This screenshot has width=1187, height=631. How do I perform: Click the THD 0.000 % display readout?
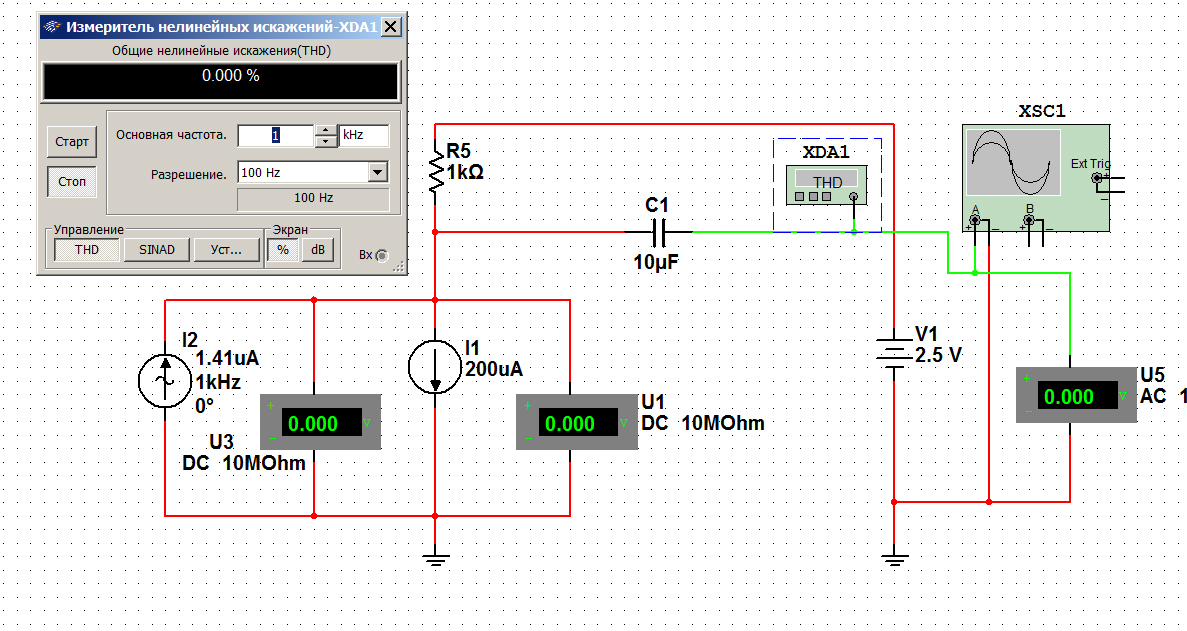point(220,82)
